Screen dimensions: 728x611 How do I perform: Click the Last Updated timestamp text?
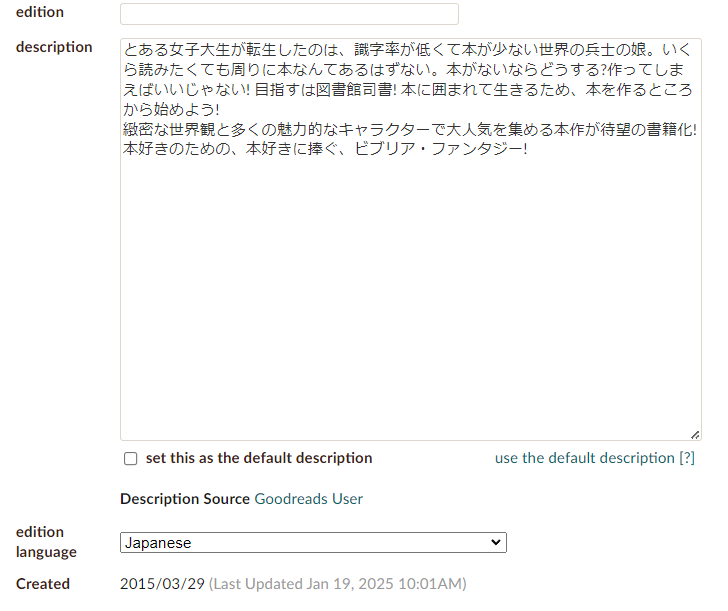pyautogui.click(x=338, y=583)
